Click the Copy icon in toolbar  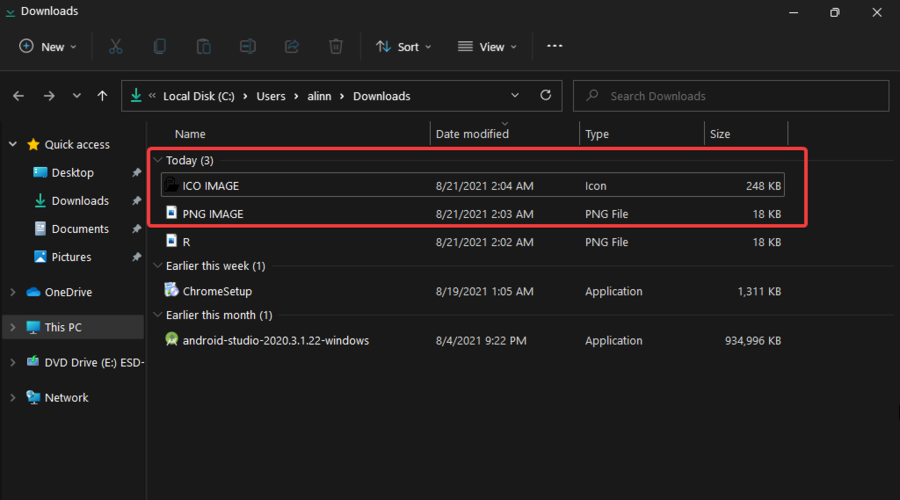click(160, 46)
